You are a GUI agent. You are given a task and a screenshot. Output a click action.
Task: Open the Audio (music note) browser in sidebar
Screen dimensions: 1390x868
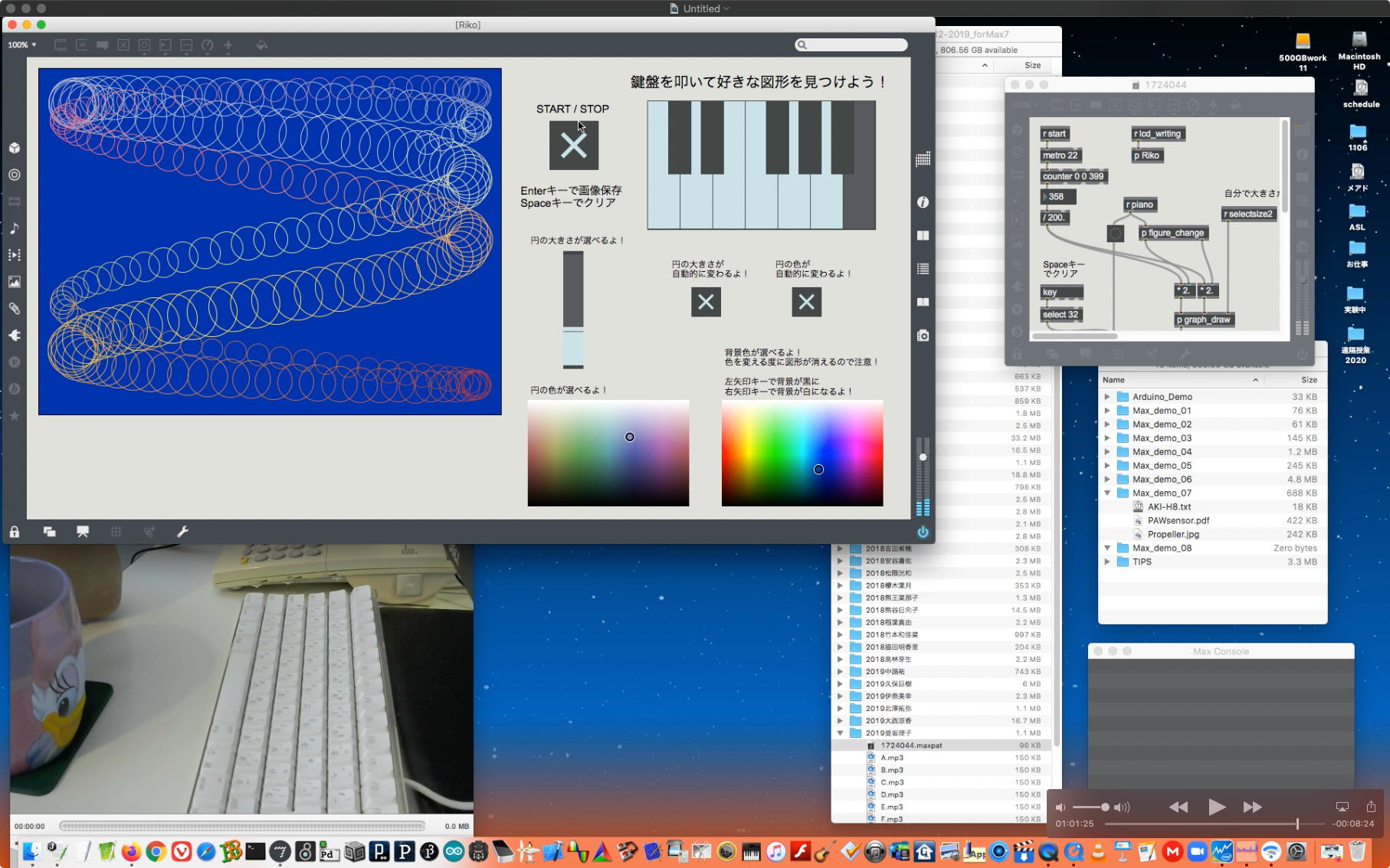[x=15, y=228]
